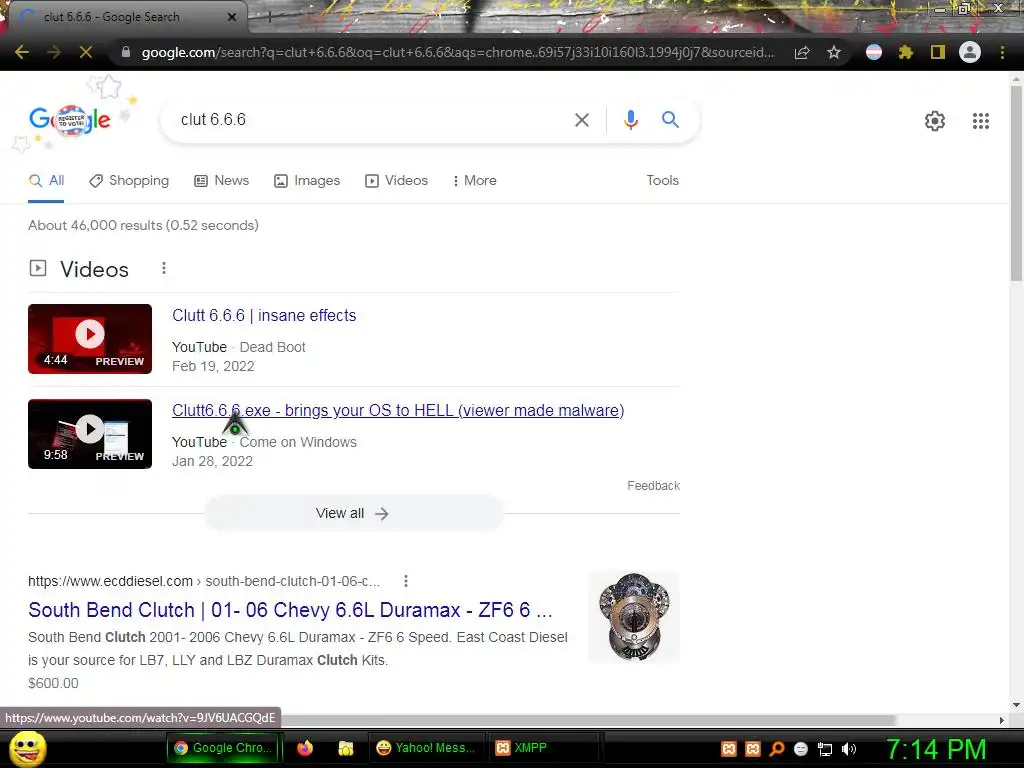The height and width of the screenshot is (768, 1024).
Task: Play the 9:58 video preview thumbnail
Action: [90, 434]
